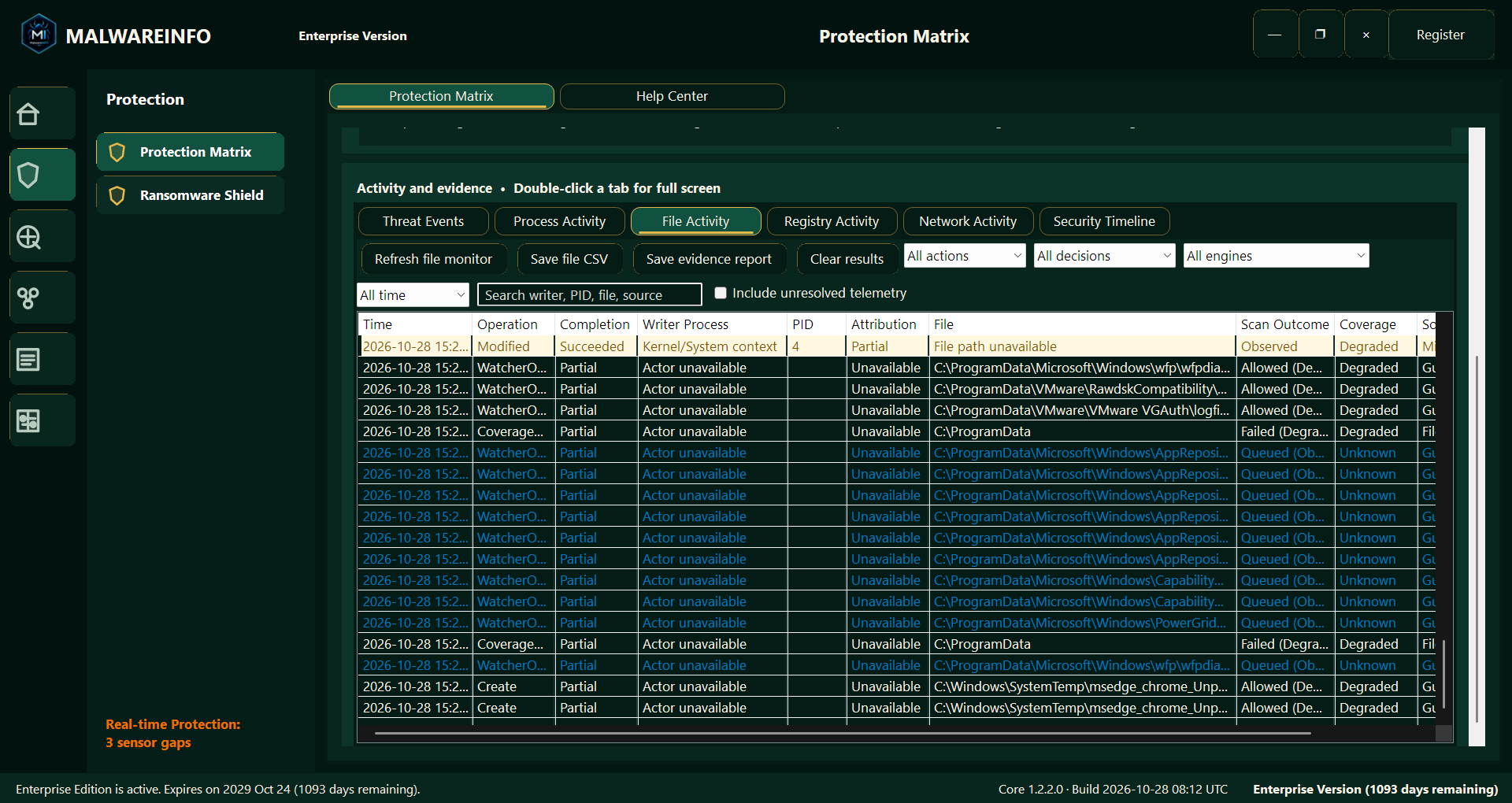1512x803 pixels.
Task: Open the Home sidebar icon
Action: [x=43, y=114]
